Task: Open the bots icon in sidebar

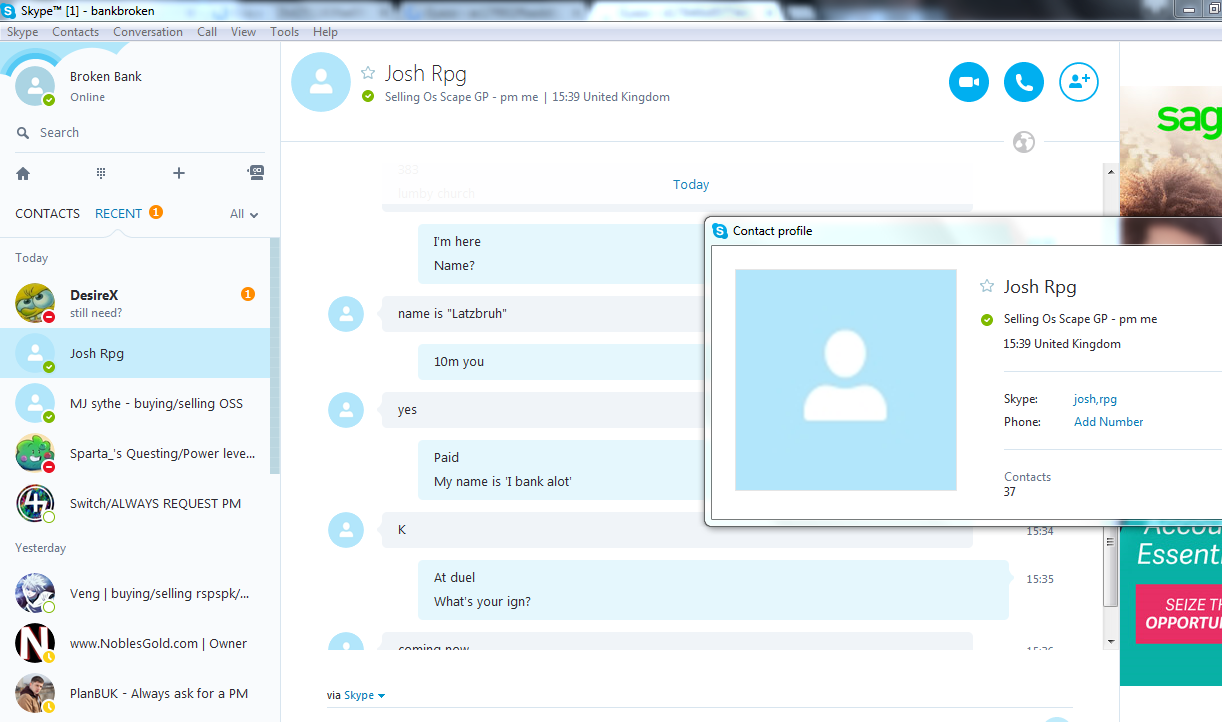Action: pos(256,172)
